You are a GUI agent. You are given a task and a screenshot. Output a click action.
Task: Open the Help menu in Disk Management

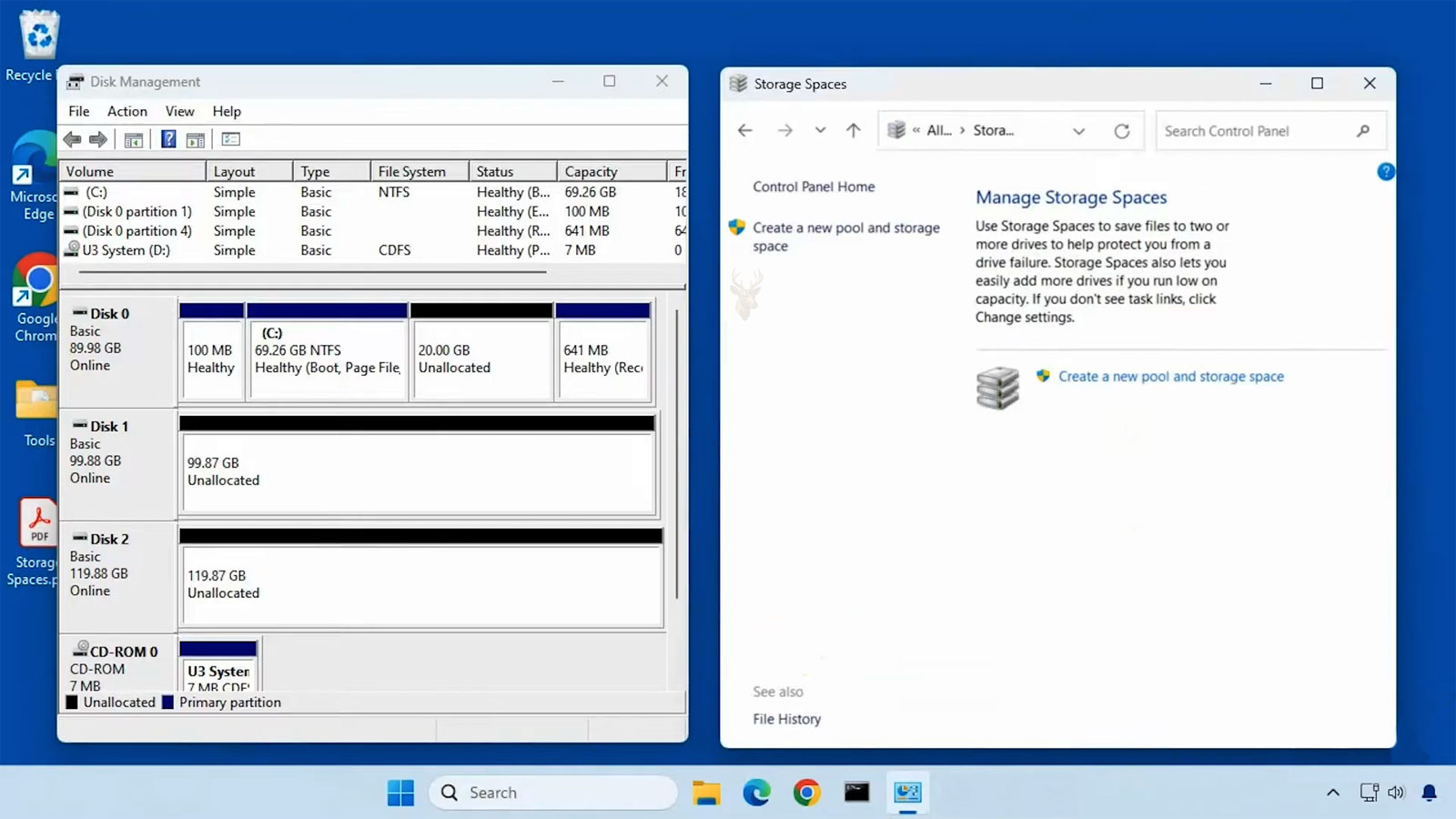pos(227,111)
